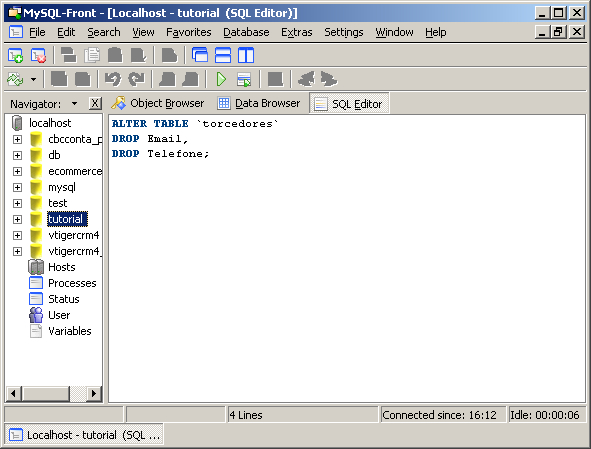Undo the last edit with the curved arrow
Image resolution: width=591 pixels, height=449 pixels.
[x=113, y=79]
